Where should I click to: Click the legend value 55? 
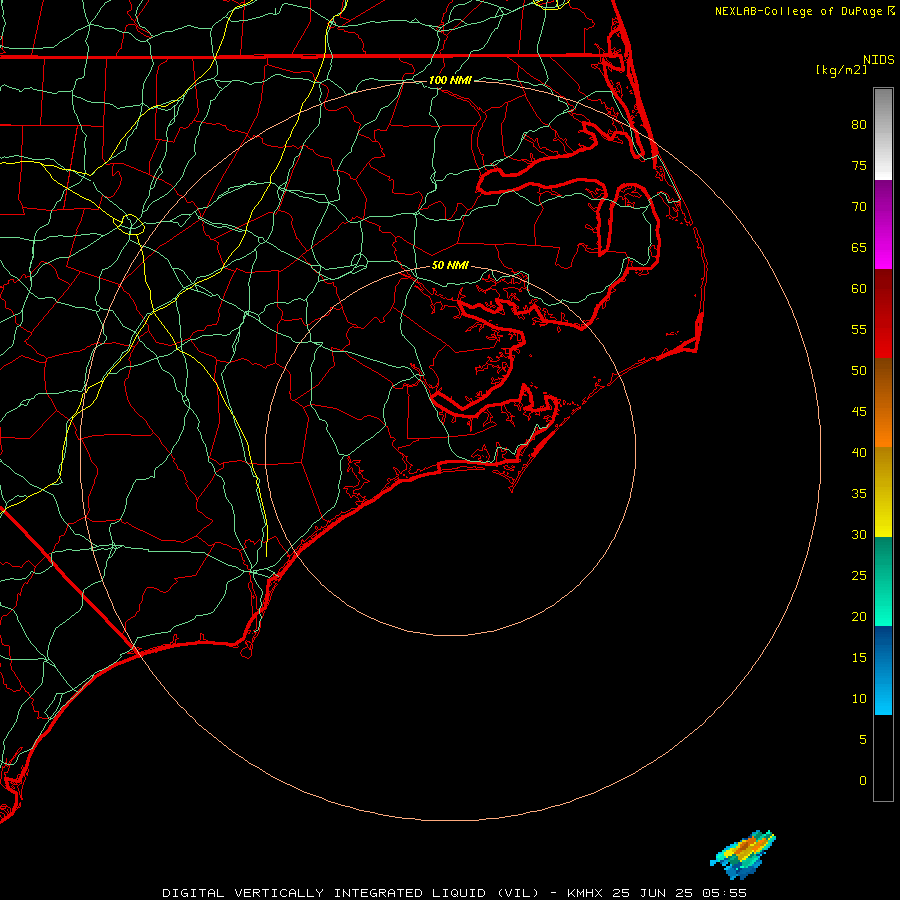coord(859,330)
